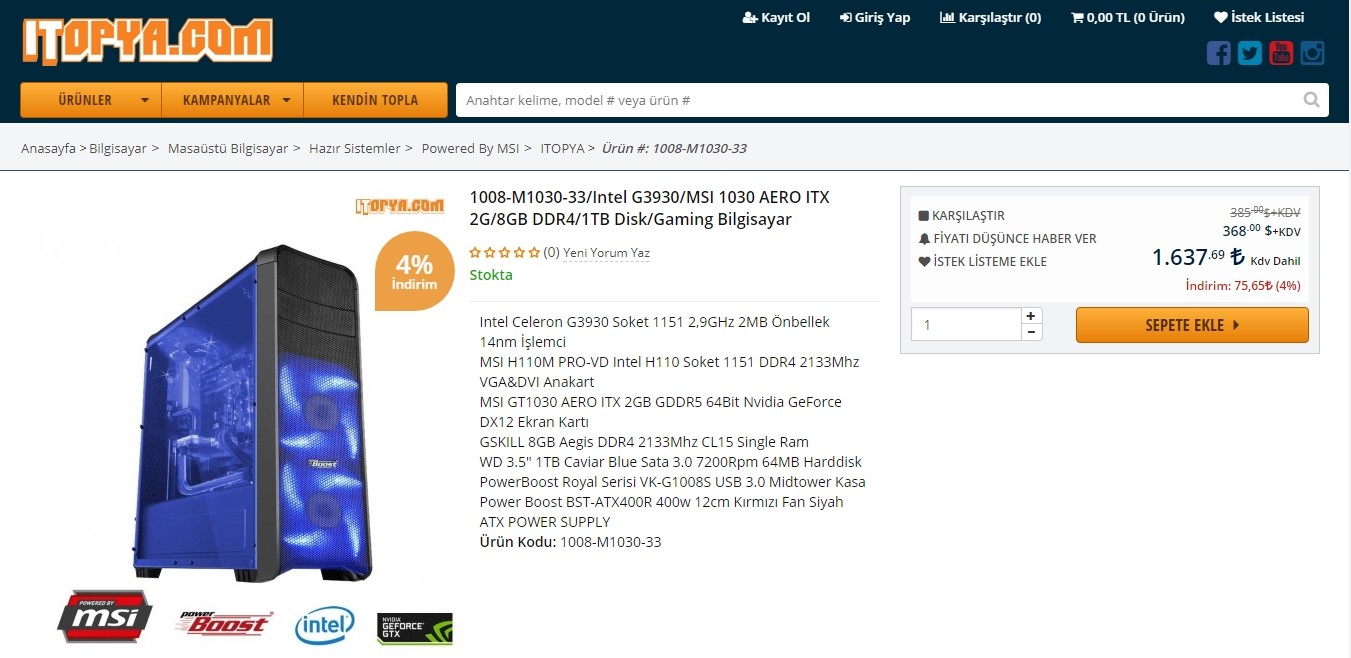Expand the ÜRÜNLER dropdown menu

(x=91, y=100)
